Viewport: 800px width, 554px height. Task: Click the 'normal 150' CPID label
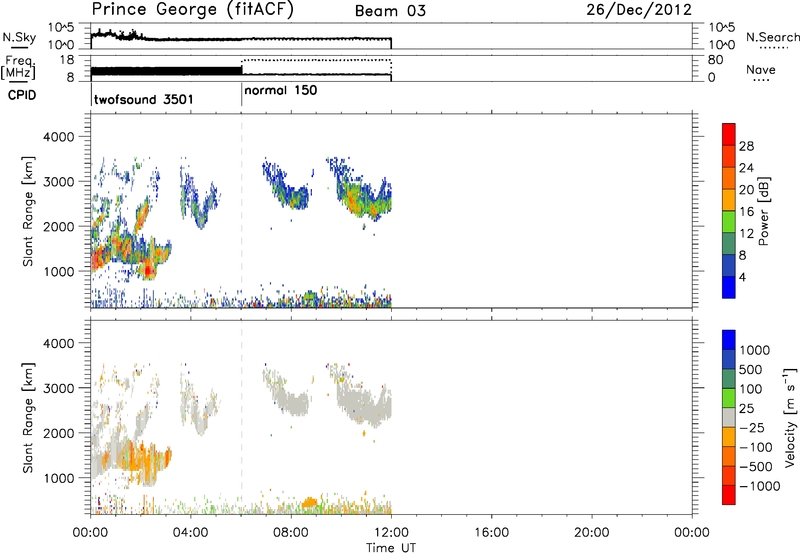pos(281,91)
